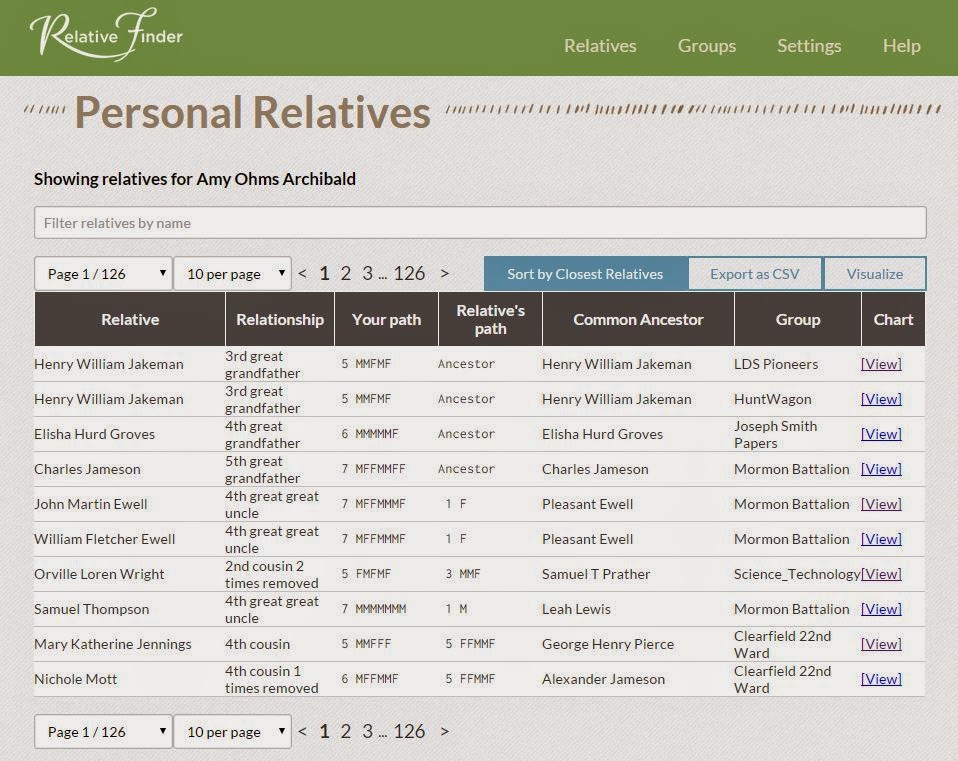The image size is (958, 761).
Task: Open the Help menu item
Action: point(900,45)
